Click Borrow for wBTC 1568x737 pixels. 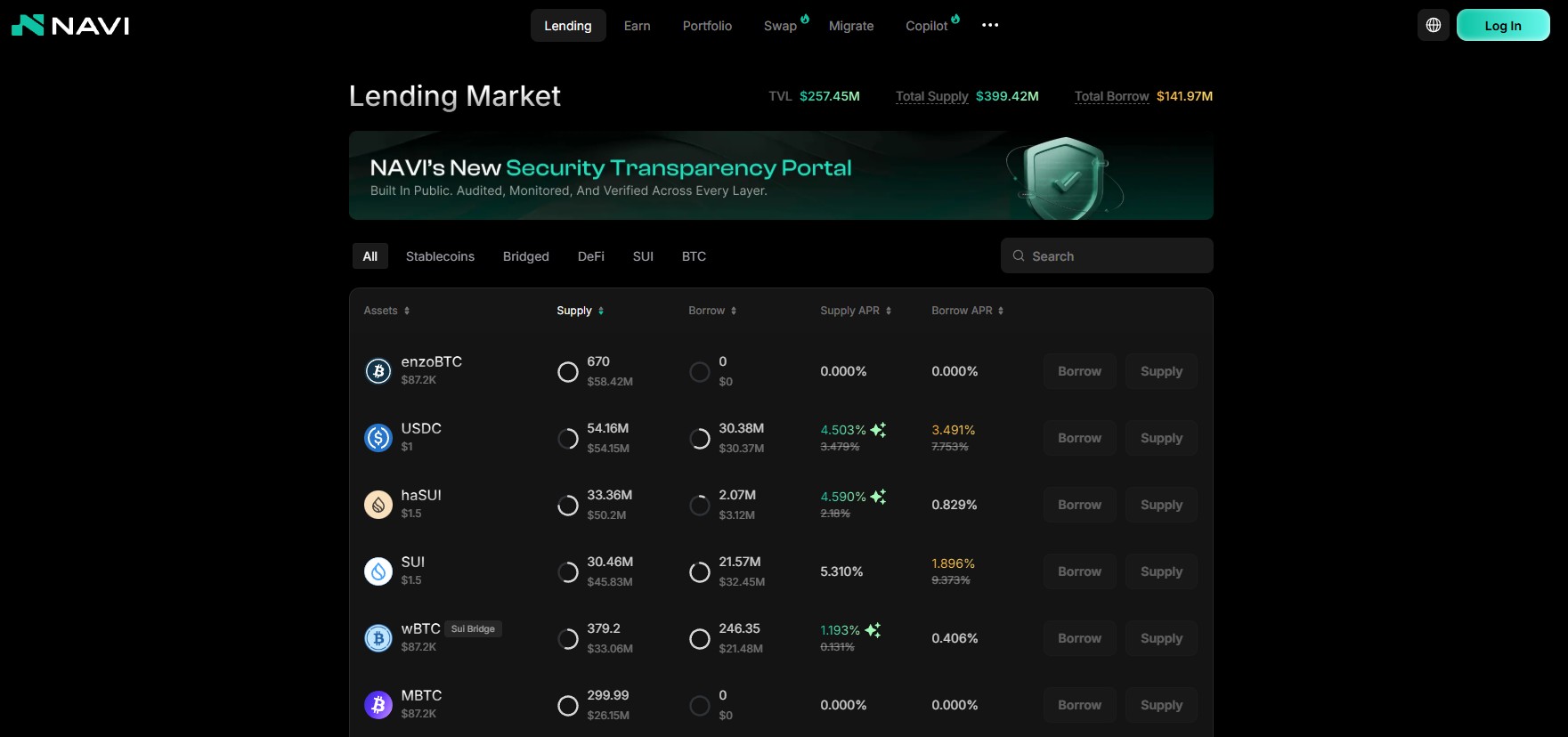[x=1080, y=638]
